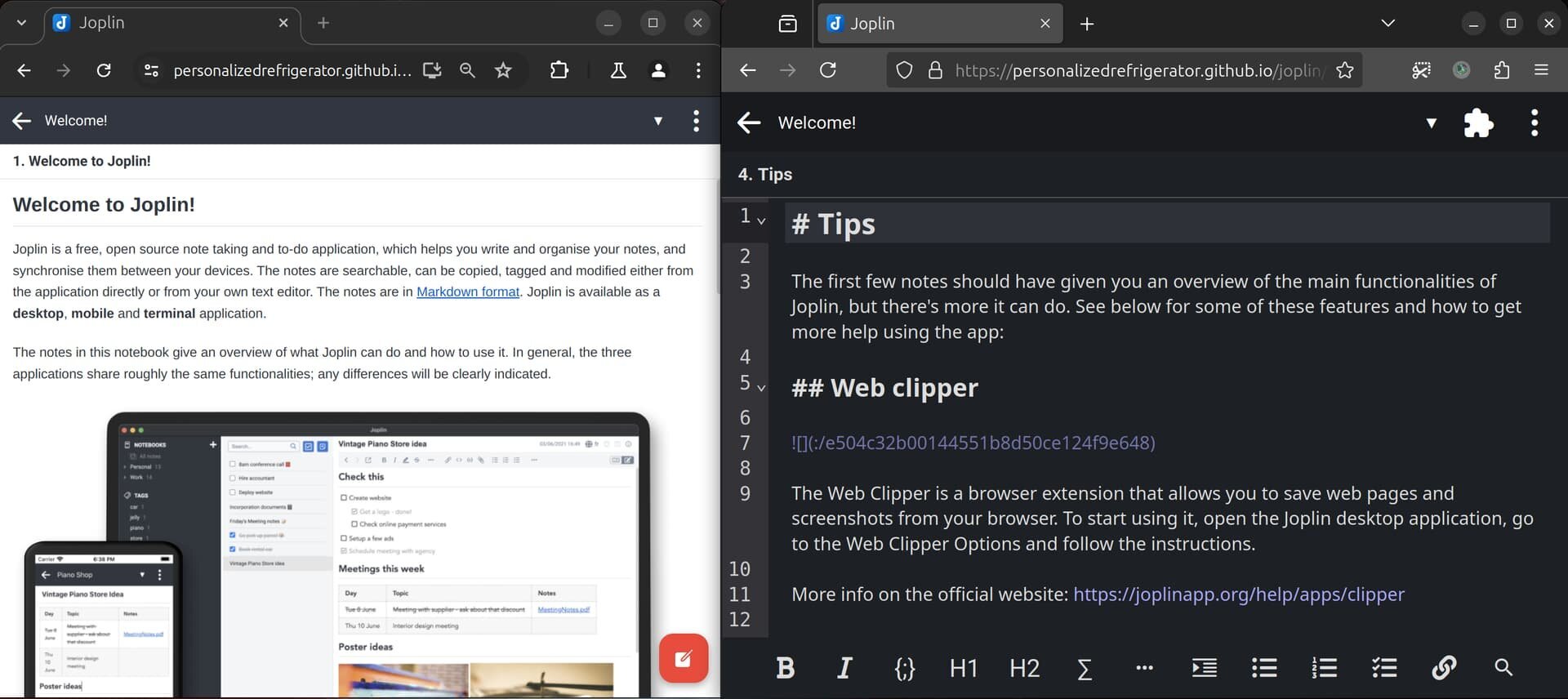1568x699 pixels.
Task: Open Chrome zoom magnifier icon
Action: point(467,70)
